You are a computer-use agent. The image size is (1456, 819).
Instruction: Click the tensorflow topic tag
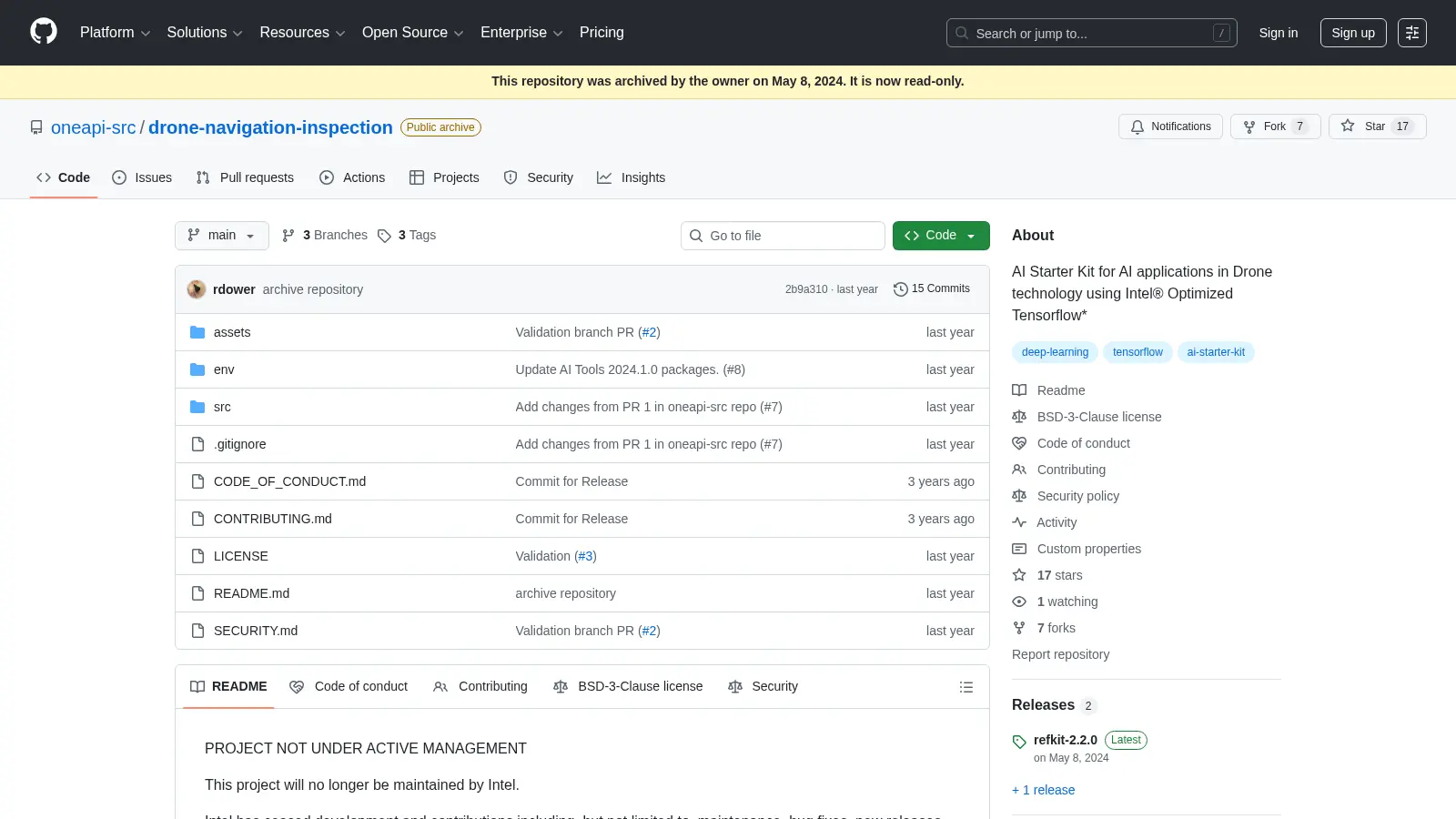1137,352
